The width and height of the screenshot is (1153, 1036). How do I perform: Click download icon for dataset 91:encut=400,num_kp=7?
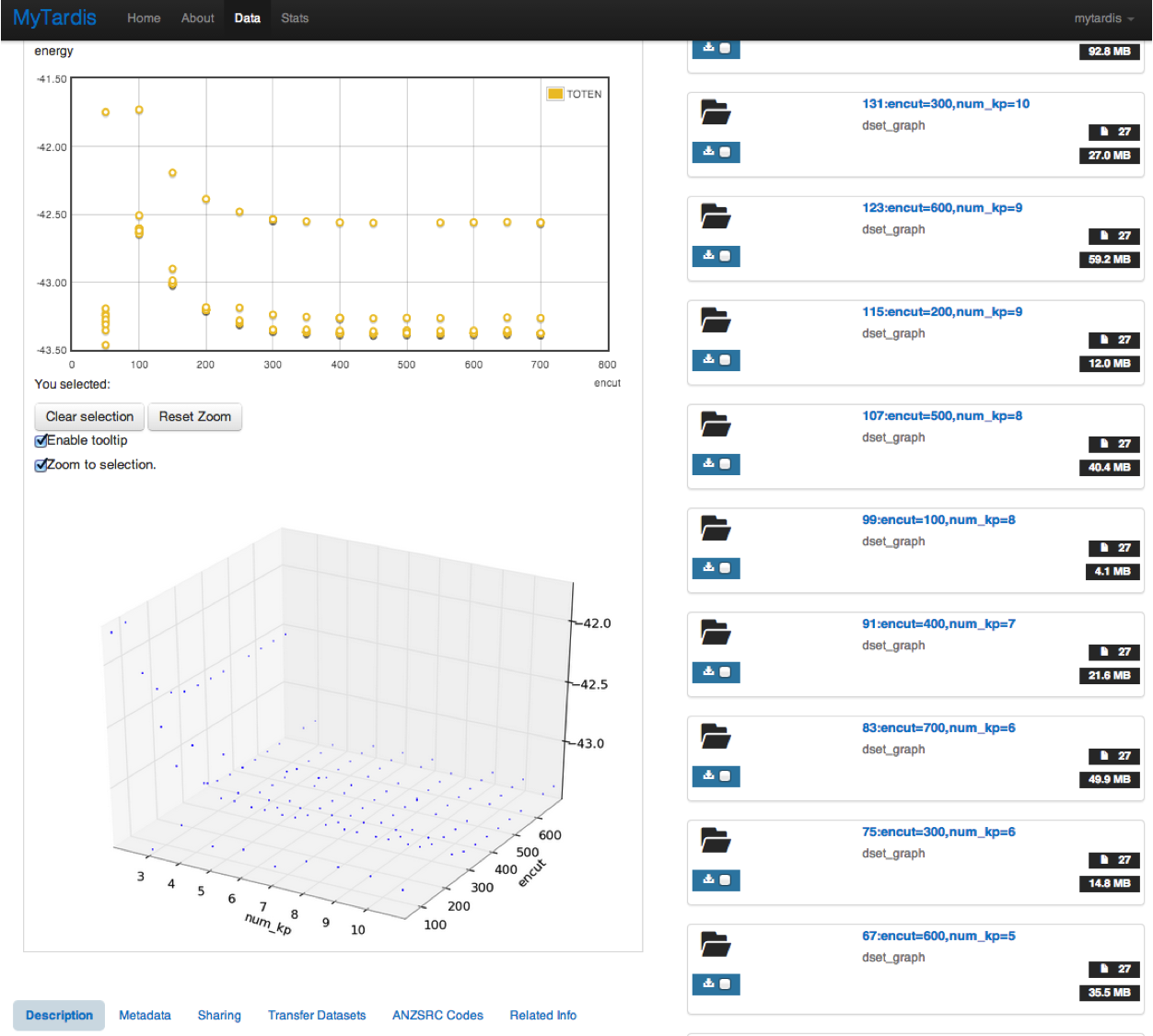tap(708, 671)
